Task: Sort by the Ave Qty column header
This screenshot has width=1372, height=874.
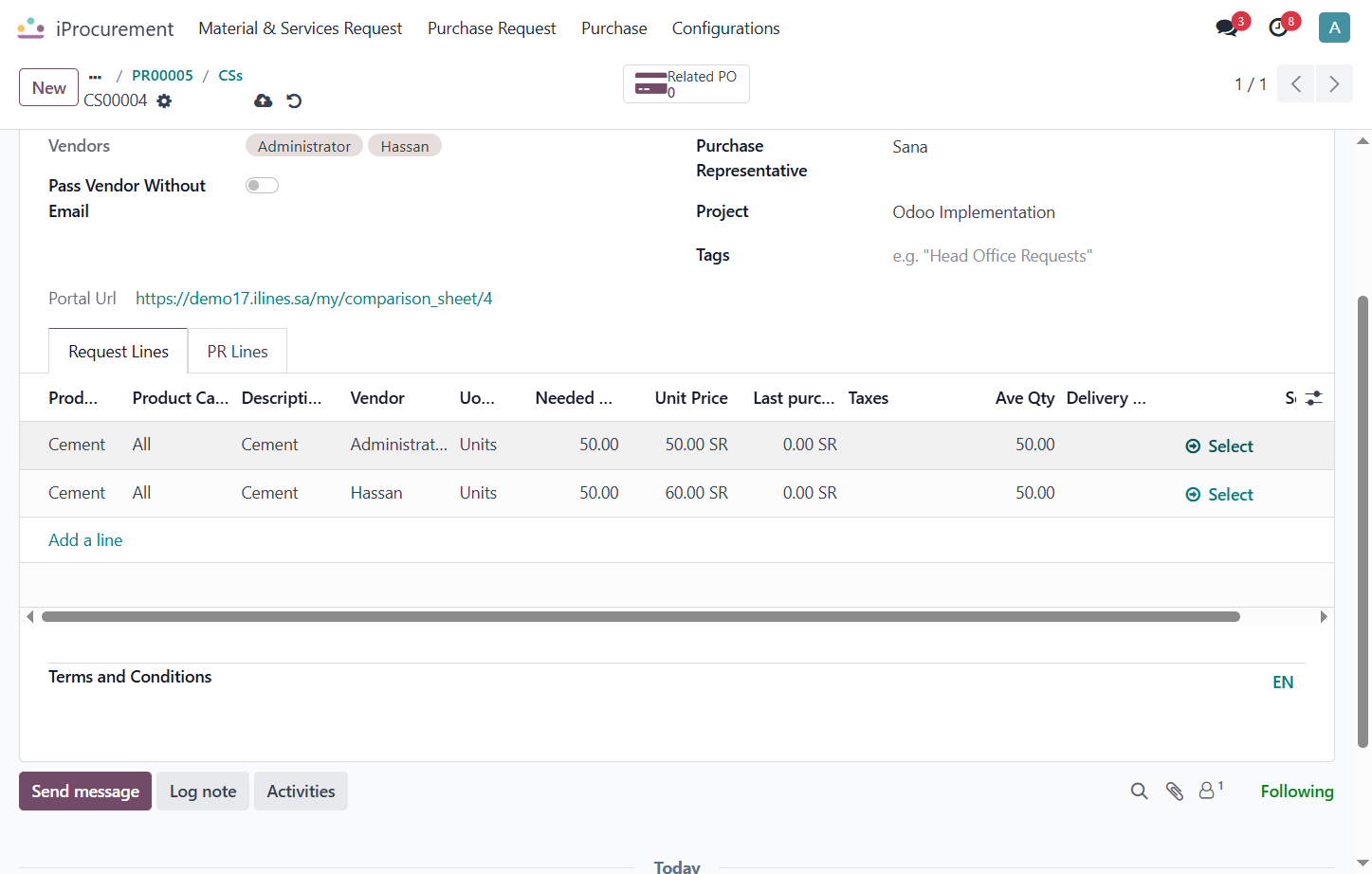Action: (x=1025, y=398)
